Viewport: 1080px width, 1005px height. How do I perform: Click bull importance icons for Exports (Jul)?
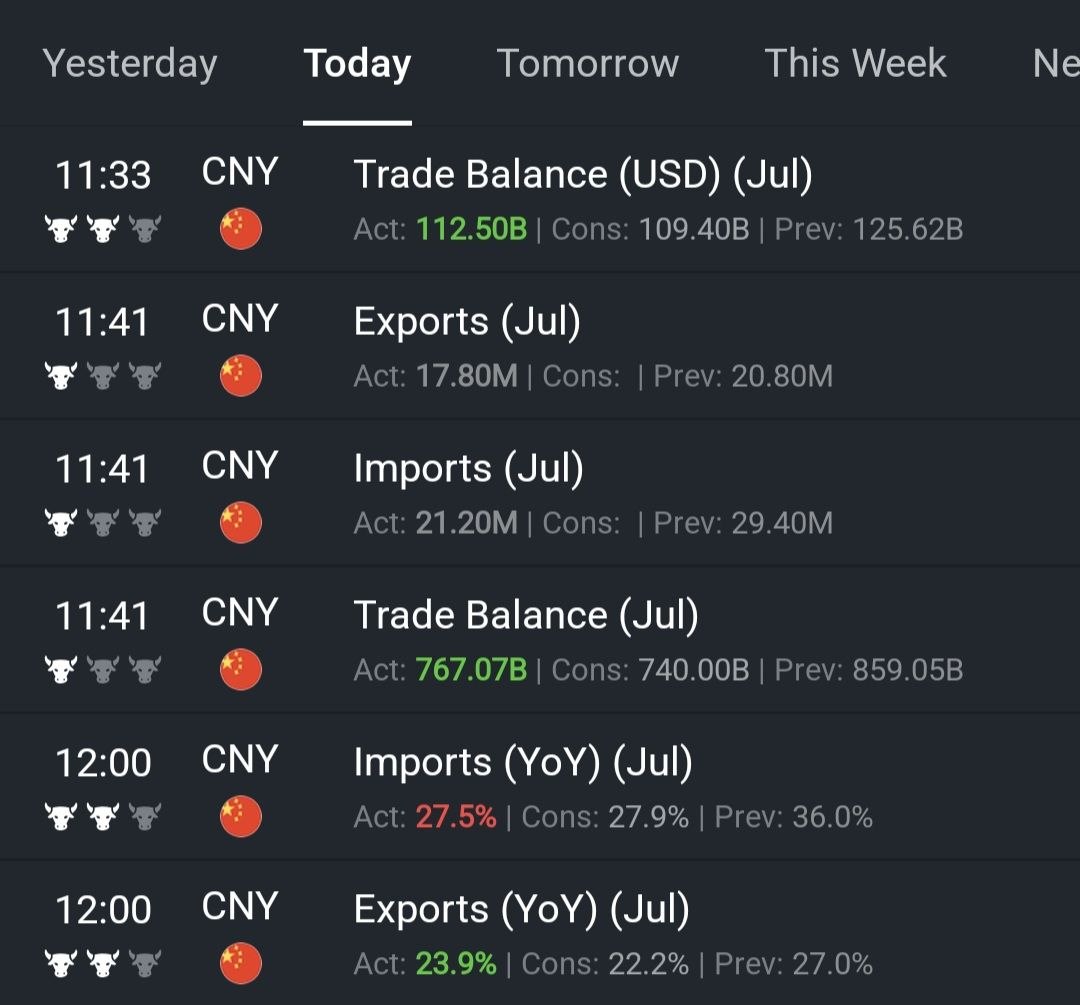click(103, 375)
